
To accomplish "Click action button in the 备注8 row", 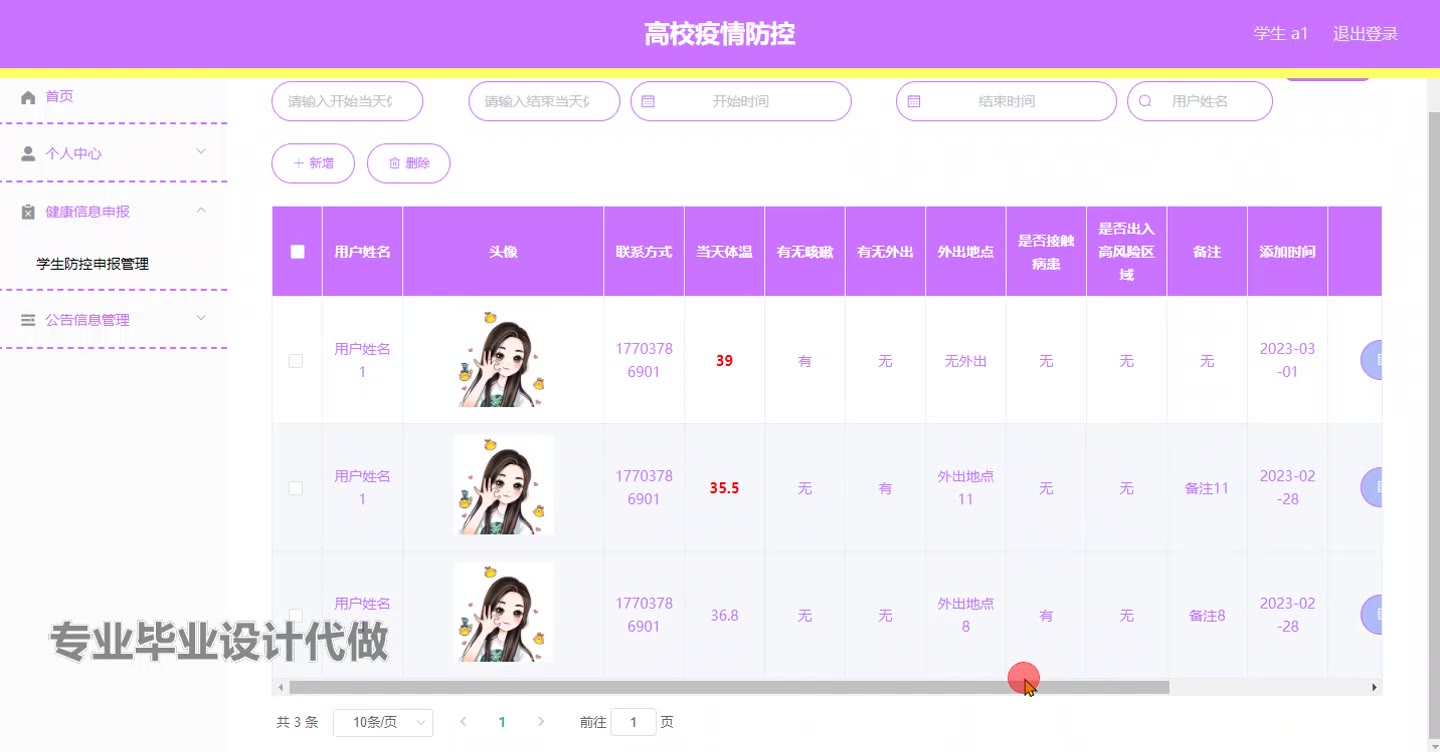I will pyautogui.click(x=1371, y=614).
